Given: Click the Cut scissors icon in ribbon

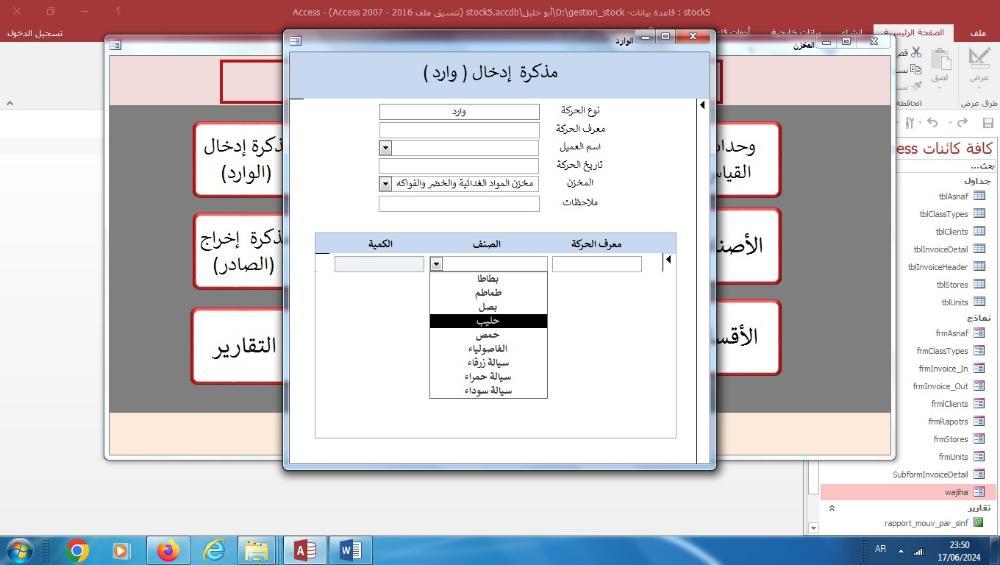Looking at the screenshot, I should (x=916, y=52).
